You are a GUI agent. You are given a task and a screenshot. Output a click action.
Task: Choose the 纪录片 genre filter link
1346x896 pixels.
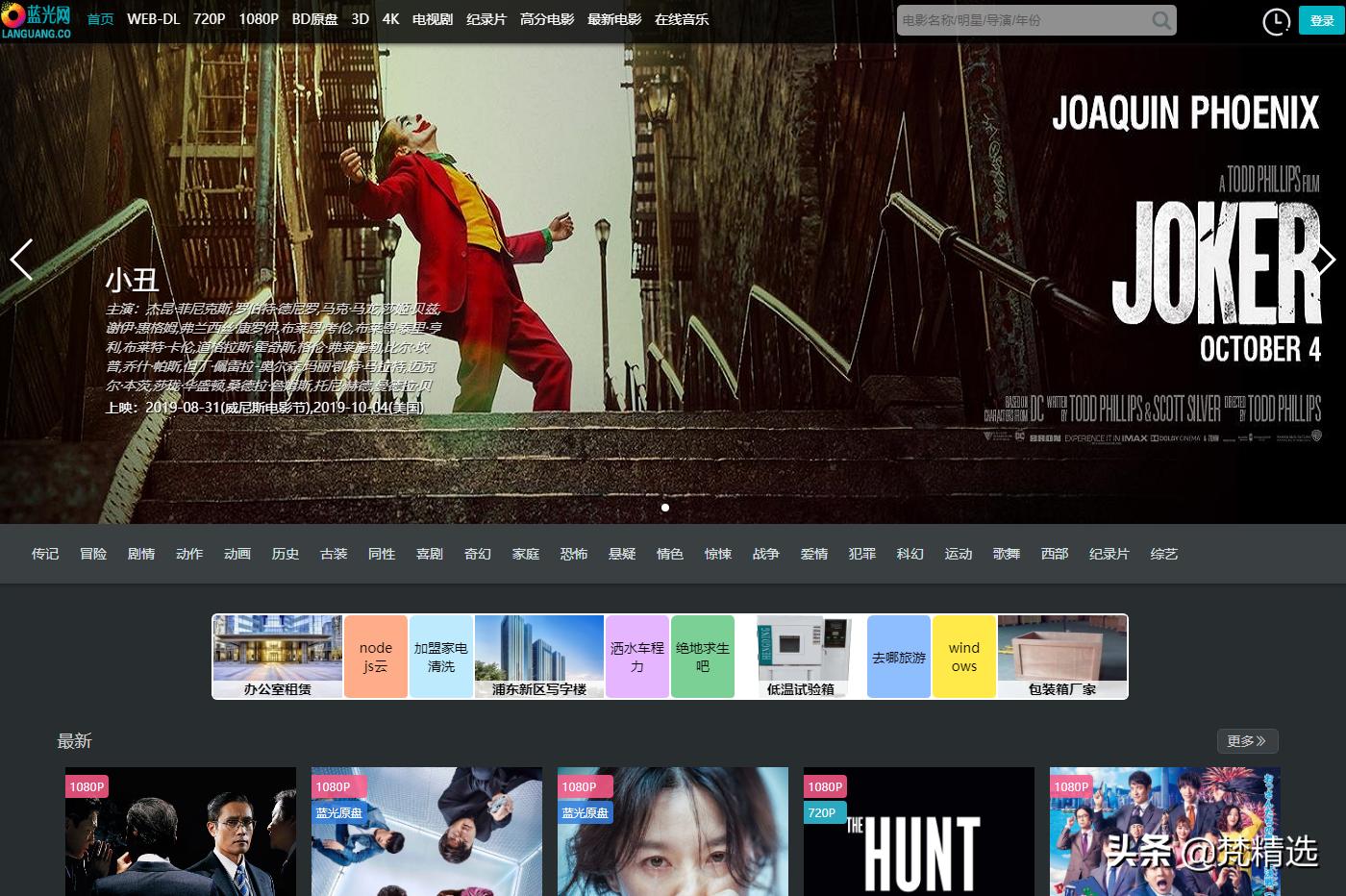[1109, 554]
